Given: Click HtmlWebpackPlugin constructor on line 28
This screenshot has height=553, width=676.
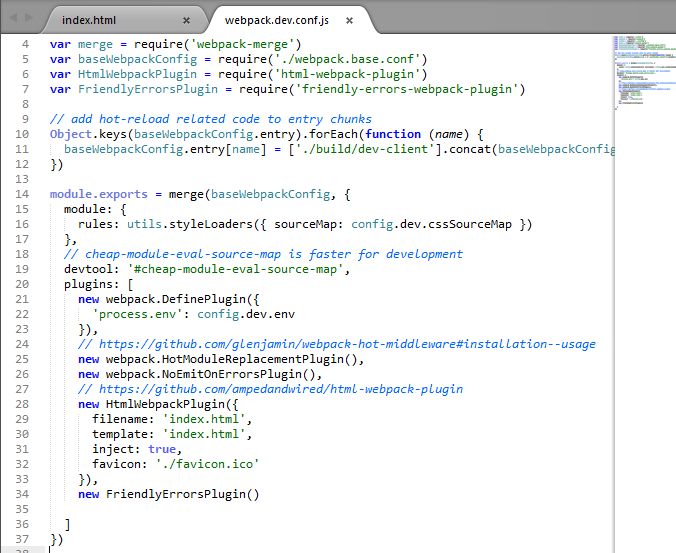Looking at the screenshot, I should pyautogui.click(x=165, y=404).
